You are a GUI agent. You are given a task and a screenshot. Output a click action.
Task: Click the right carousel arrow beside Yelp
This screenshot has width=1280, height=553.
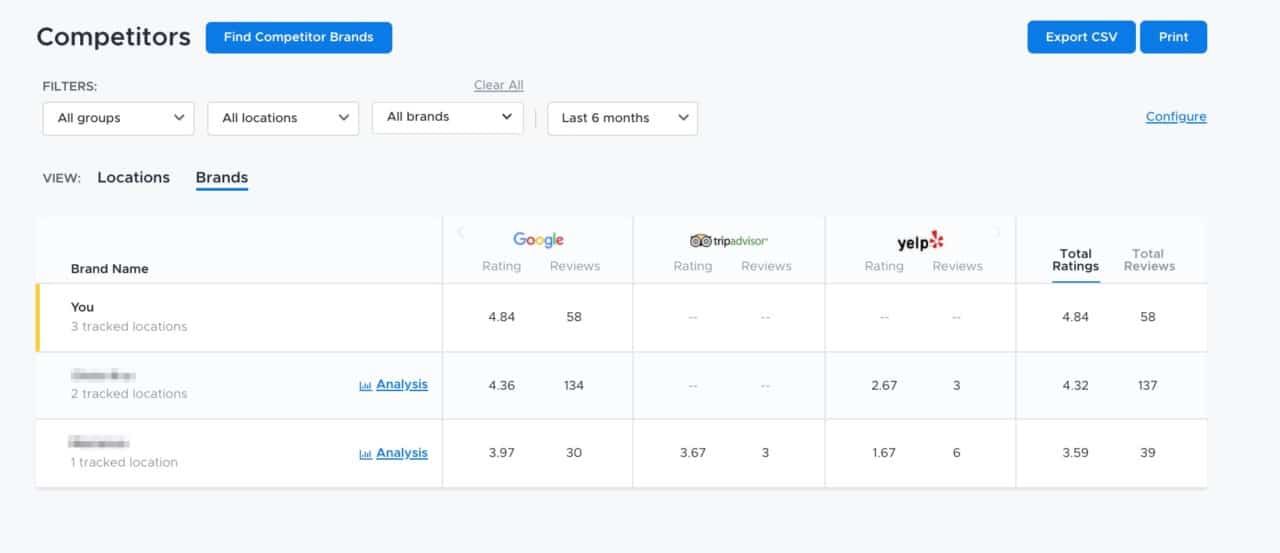pos(997,233)
